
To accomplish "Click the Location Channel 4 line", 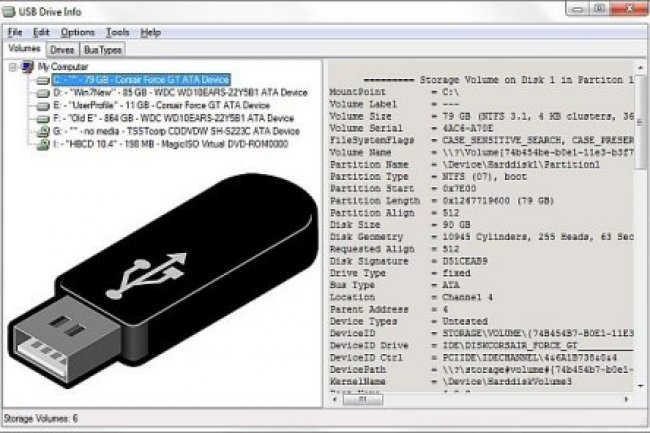I will click(x=411, y=298).
